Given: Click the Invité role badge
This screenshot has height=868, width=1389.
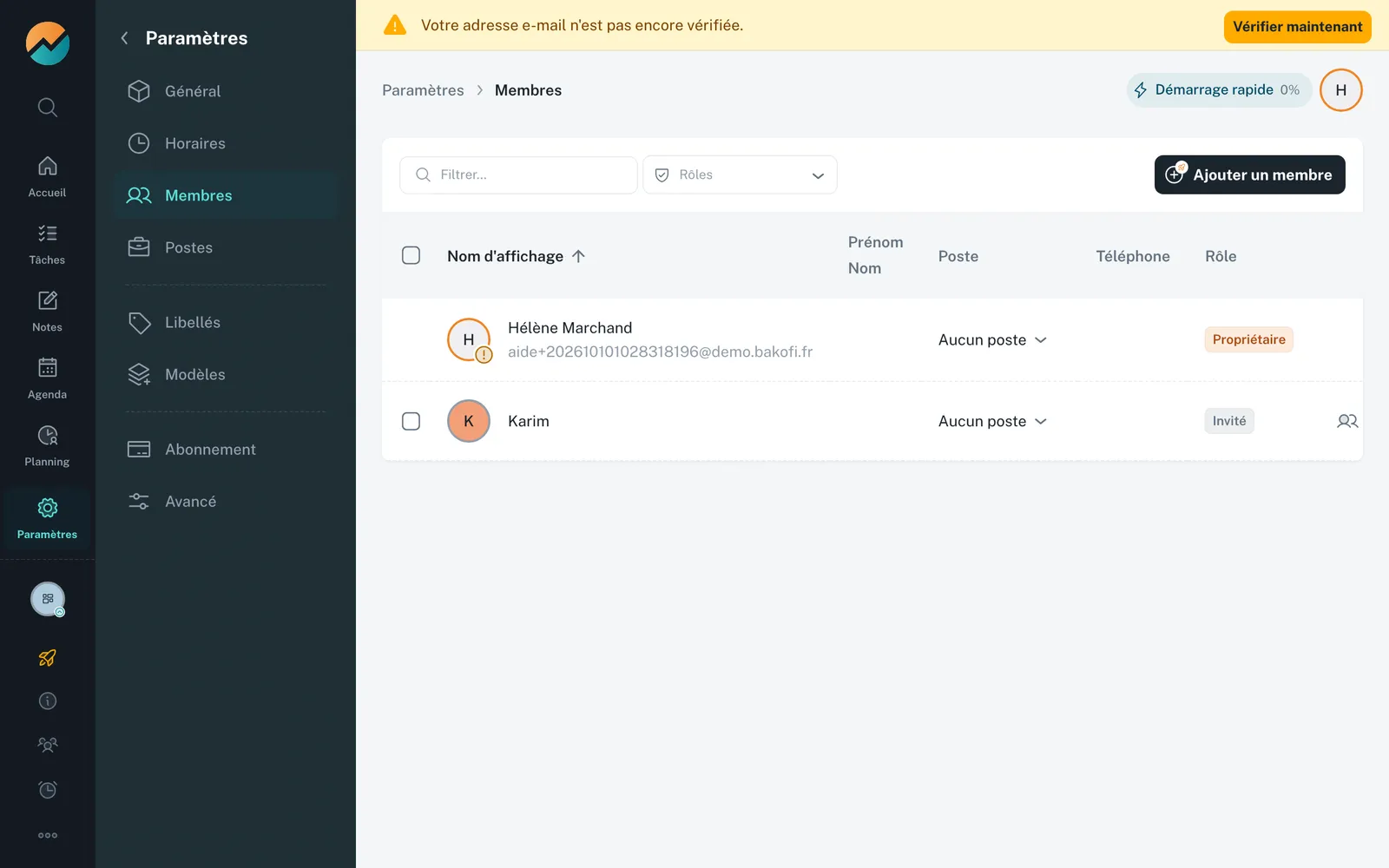Looking at the screenshot, I should [x=1229, y=421].
